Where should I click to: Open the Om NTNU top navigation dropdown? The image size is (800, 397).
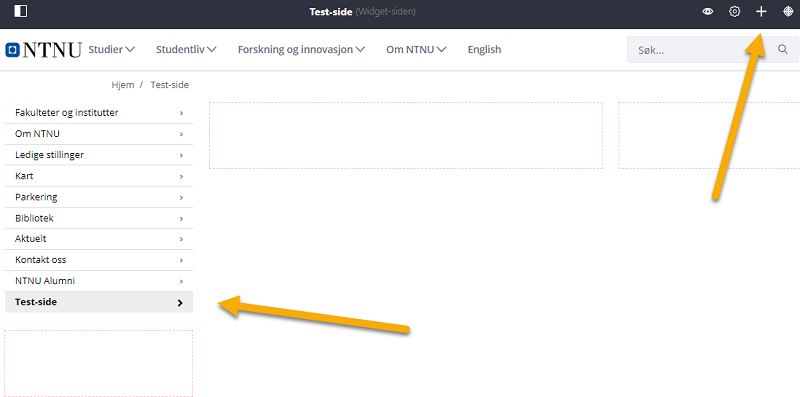click(x=417, y=49)
